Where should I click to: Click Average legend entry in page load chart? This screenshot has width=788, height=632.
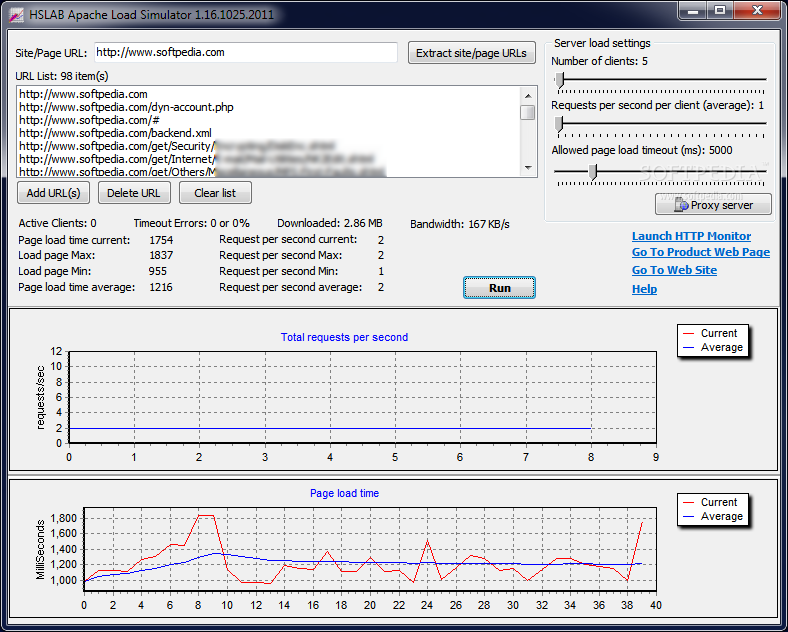(x=713, y=516)
